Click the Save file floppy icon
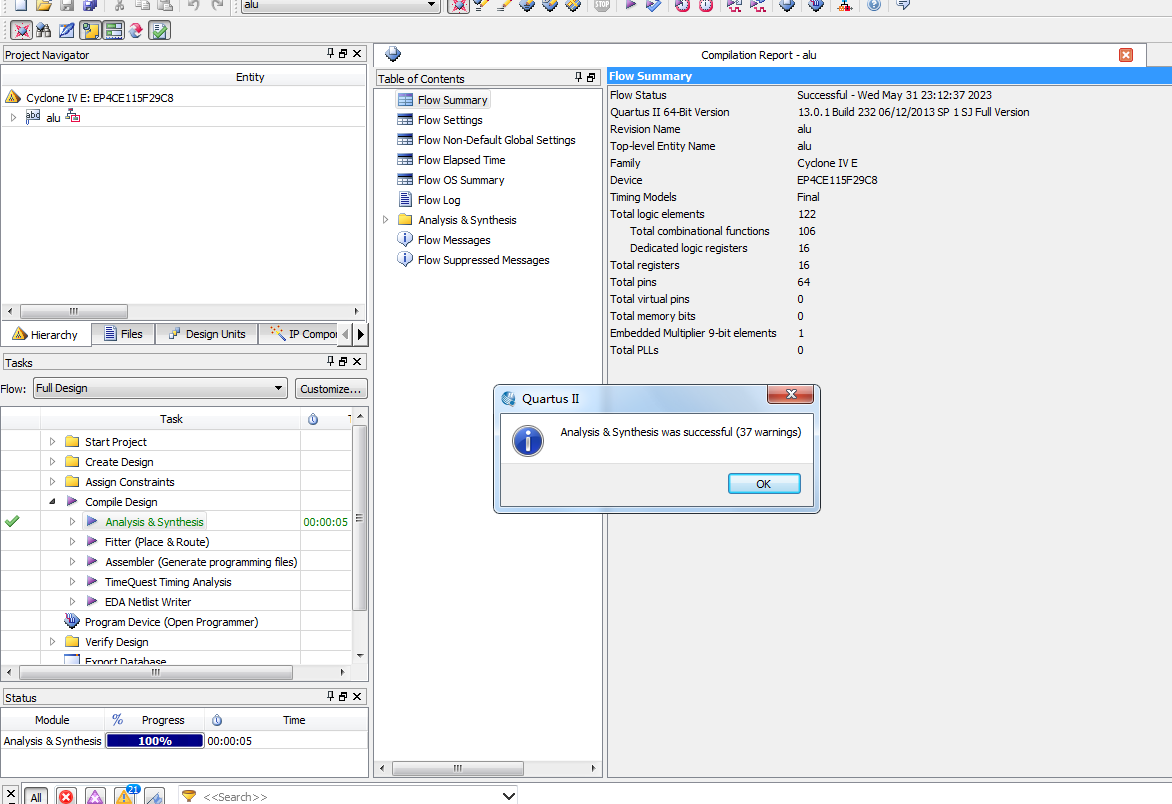1172x804 pixels. [67, 5]
